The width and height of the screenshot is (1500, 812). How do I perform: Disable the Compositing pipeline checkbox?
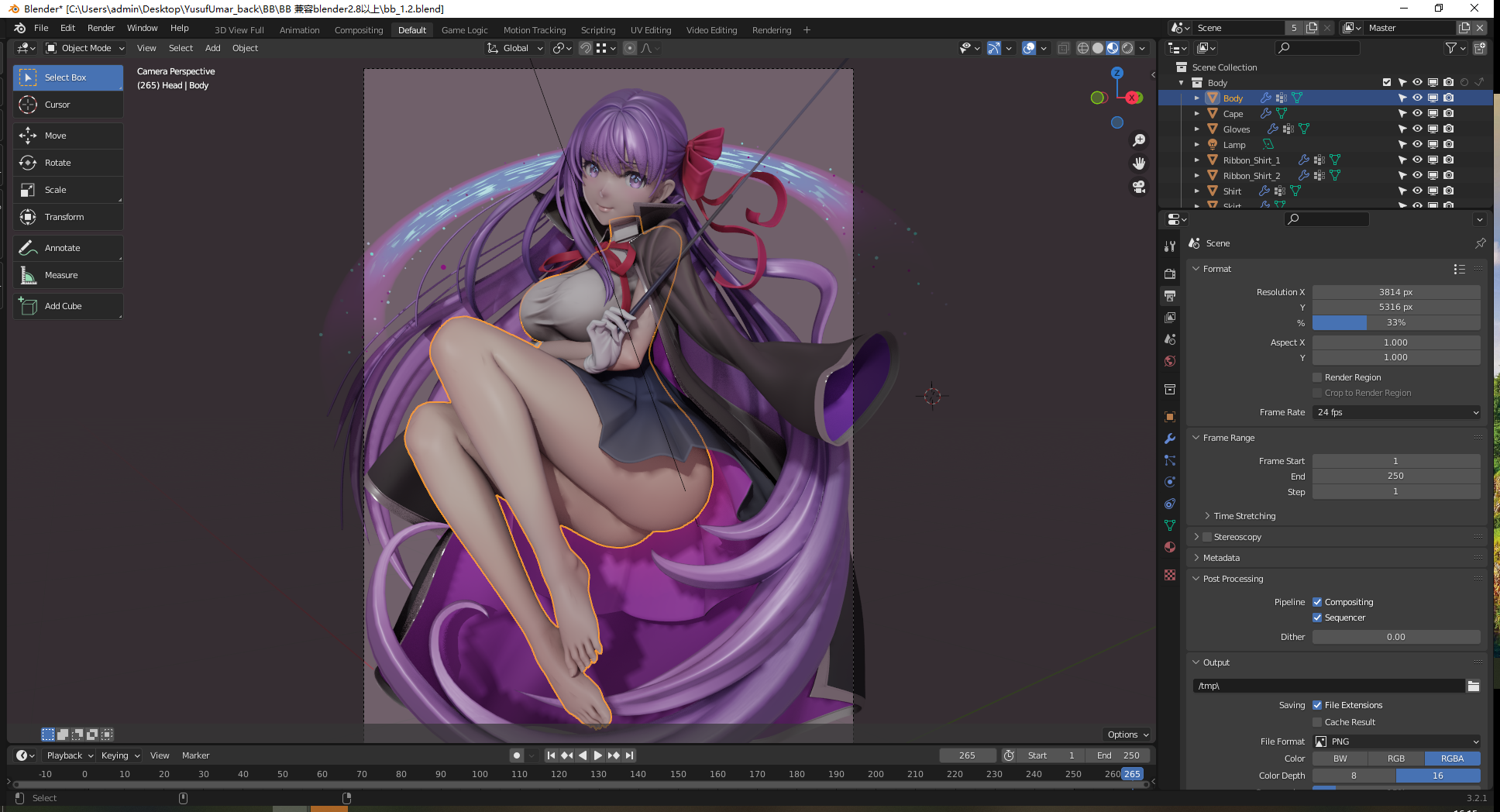[1317, 602]
